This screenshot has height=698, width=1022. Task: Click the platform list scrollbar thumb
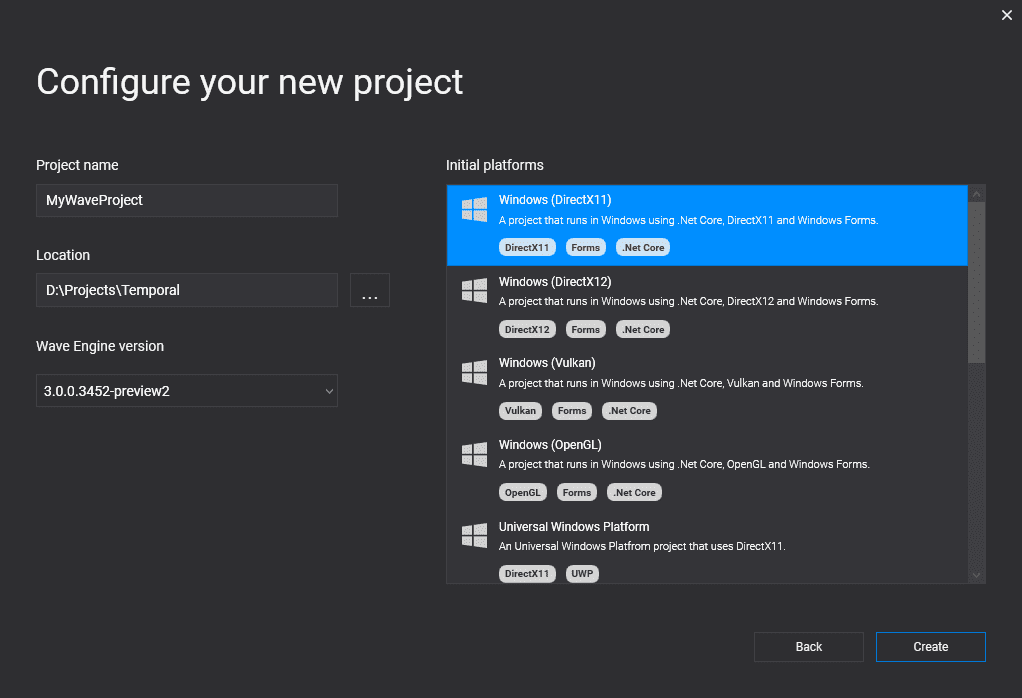point(976,282)
